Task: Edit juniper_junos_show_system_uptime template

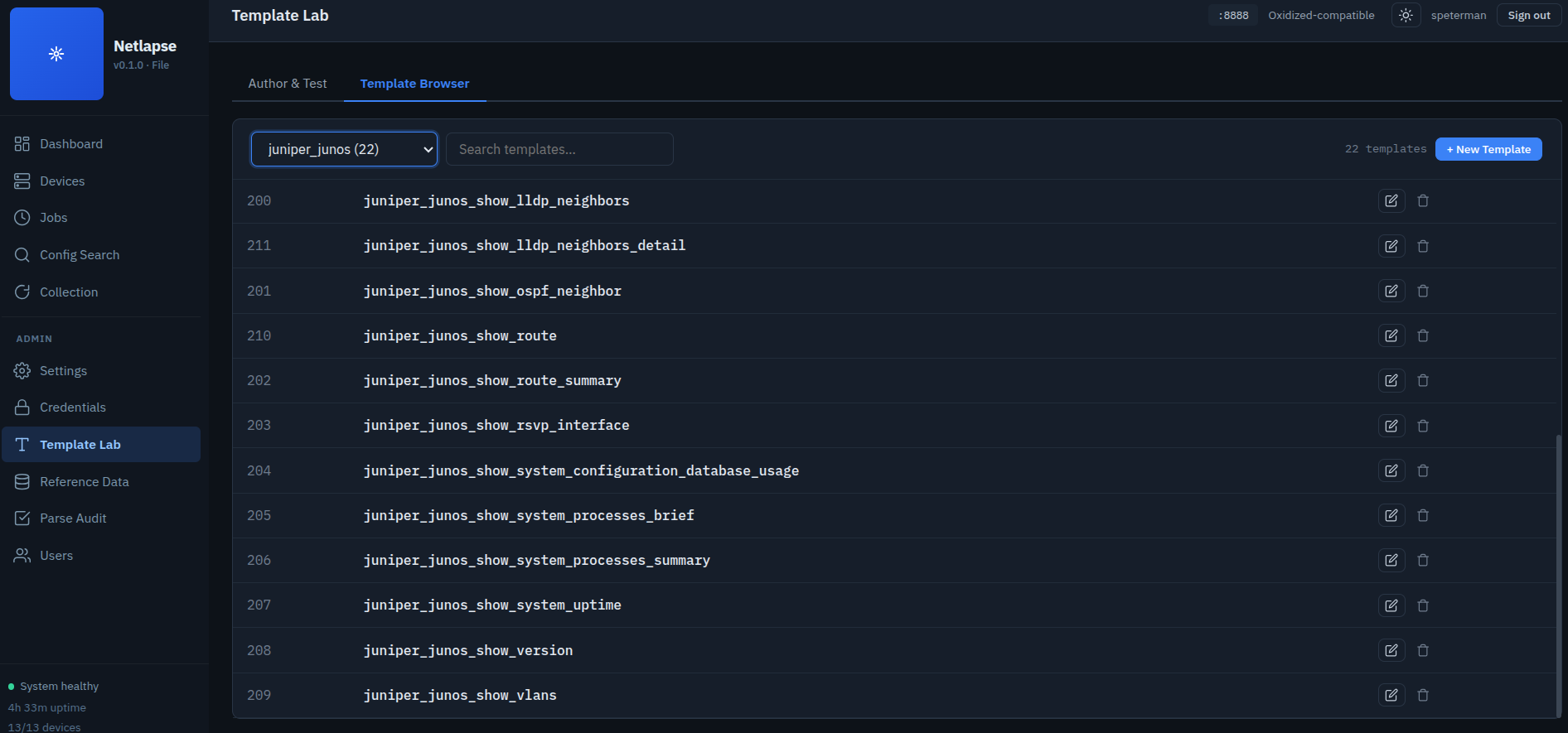Action: coord(1391,605)
